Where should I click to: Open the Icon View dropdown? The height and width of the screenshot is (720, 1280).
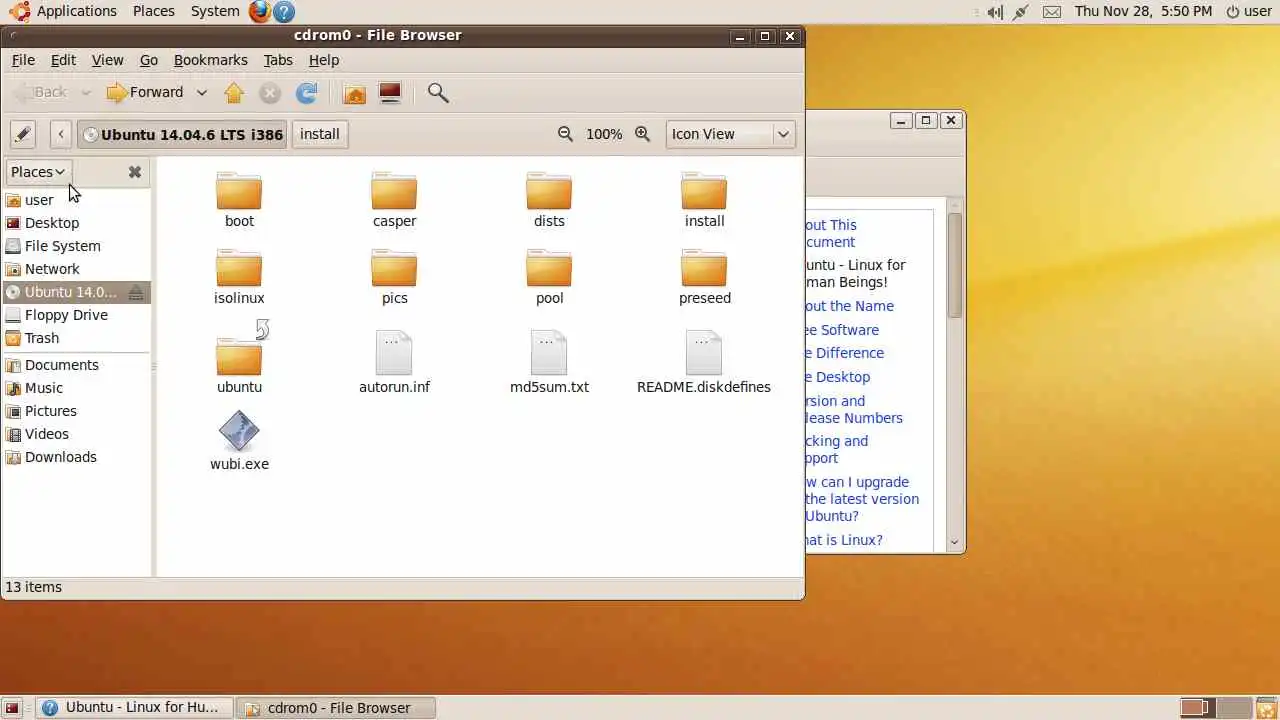pos(731,134)
